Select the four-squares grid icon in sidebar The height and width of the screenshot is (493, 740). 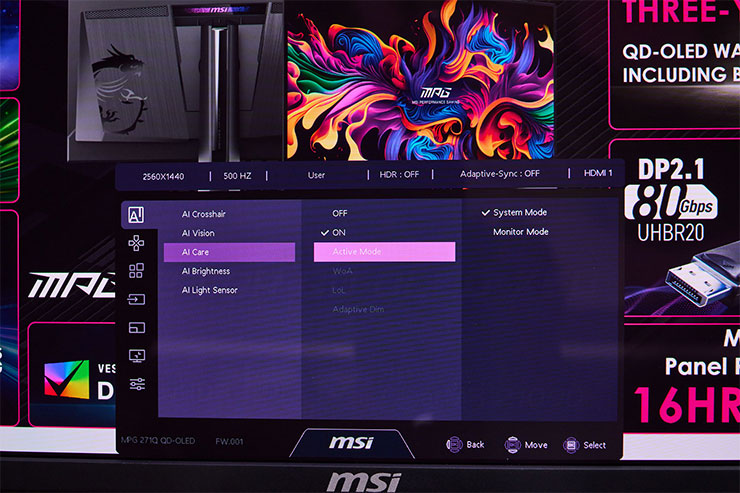[x=136, y=271]
